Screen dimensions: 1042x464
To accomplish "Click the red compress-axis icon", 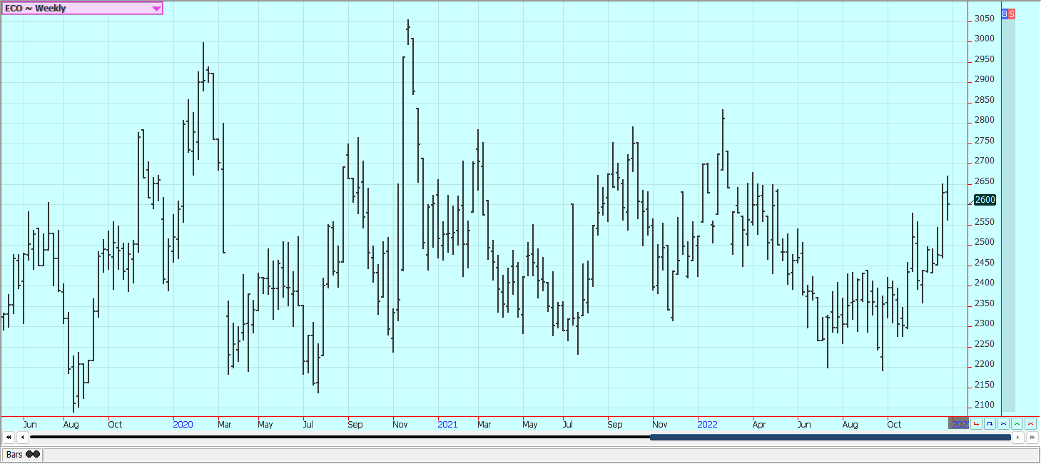I will 1030,423.
